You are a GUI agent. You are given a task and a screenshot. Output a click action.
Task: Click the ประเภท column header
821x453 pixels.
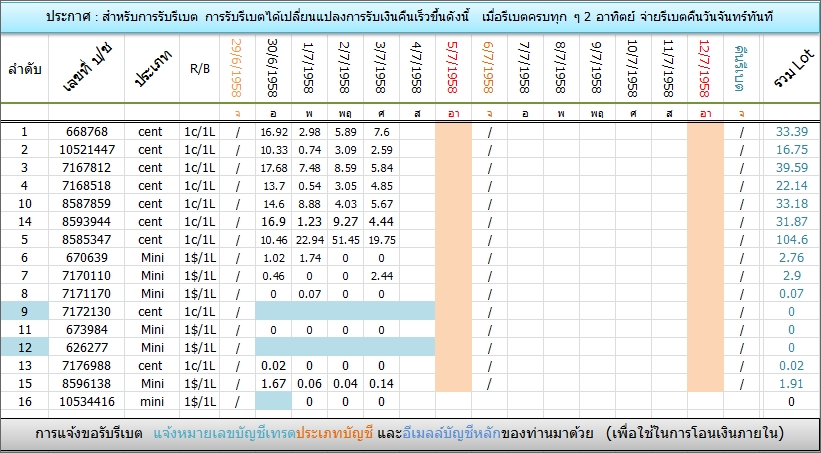click(152, 69)
